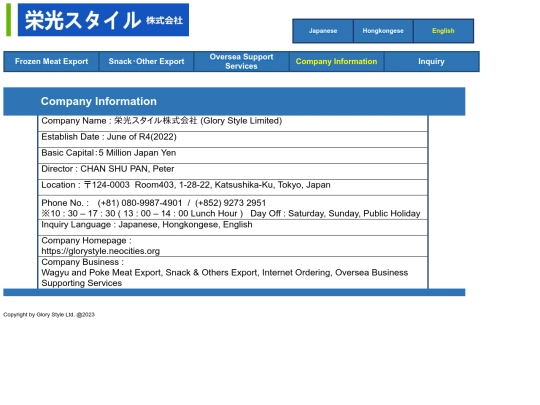Select the English language button
This screenshot has height=405, width=540.
[x=443, y=31]
